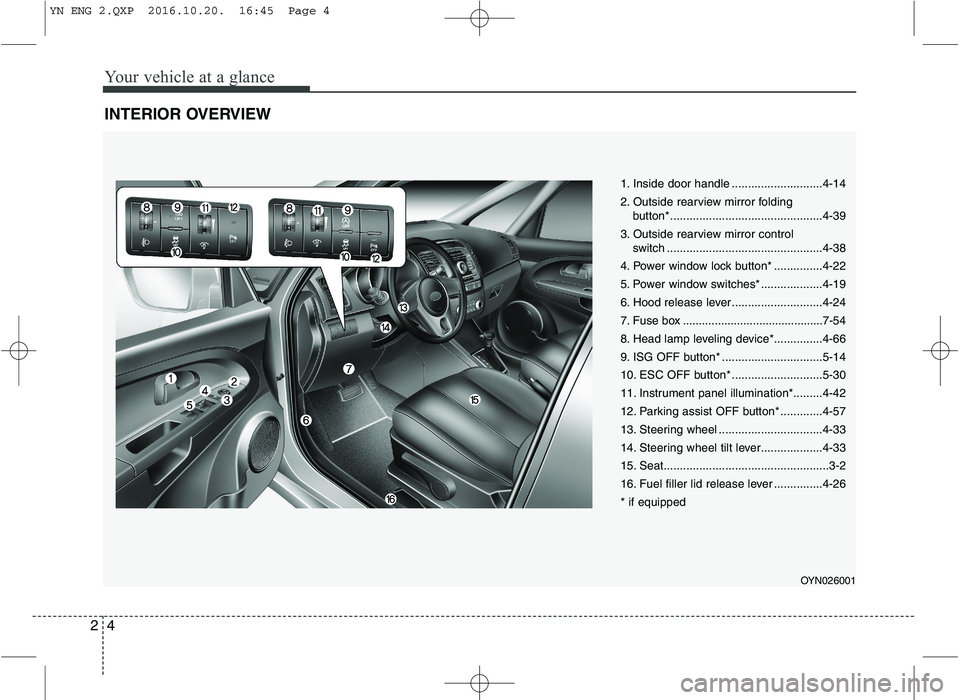Click callout 12 in the right inset panel
This screenshot has width=960, height=700.
tap(375, 258)
